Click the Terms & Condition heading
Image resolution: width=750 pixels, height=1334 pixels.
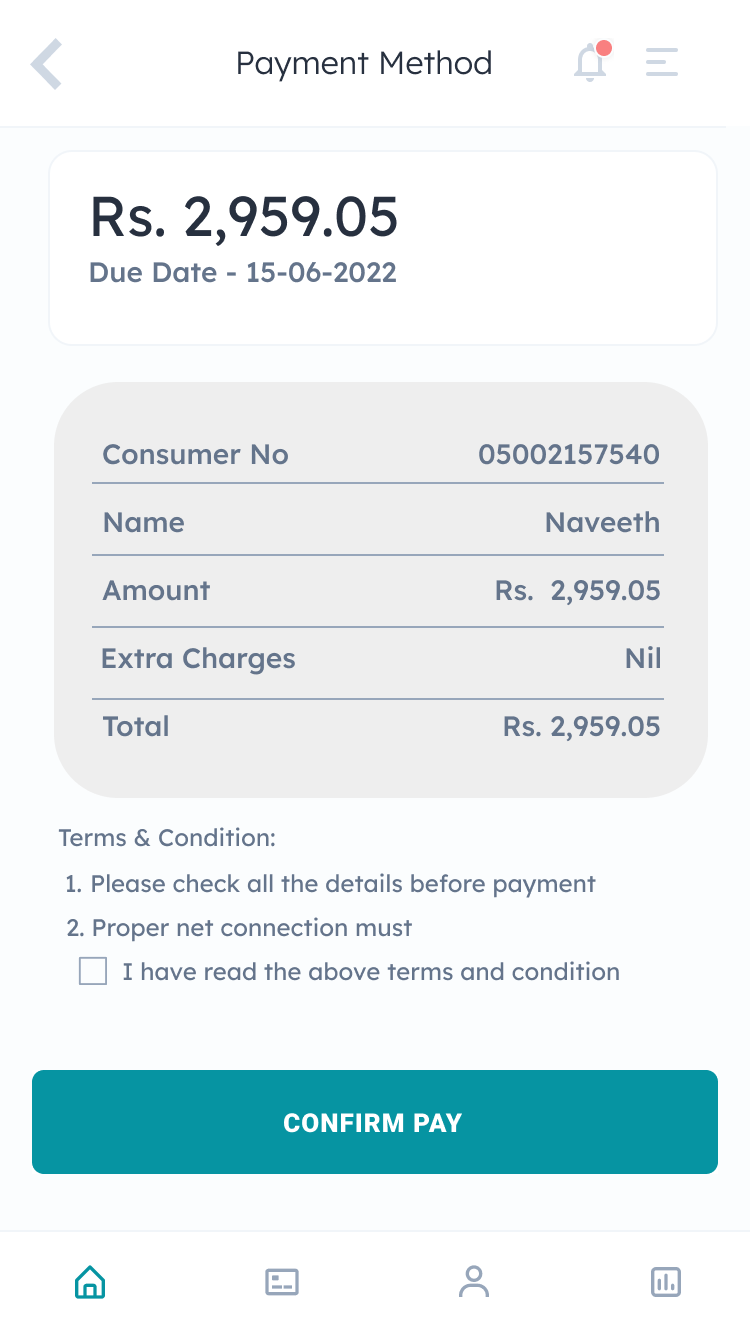click(x=167, y=838)
